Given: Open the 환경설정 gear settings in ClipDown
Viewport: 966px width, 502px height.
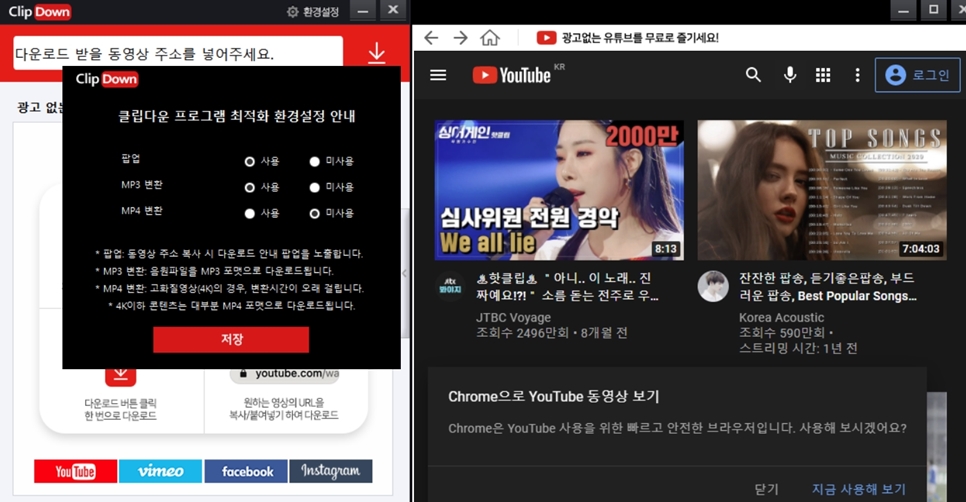Looking at the screenshot, I should coord(313,12).
